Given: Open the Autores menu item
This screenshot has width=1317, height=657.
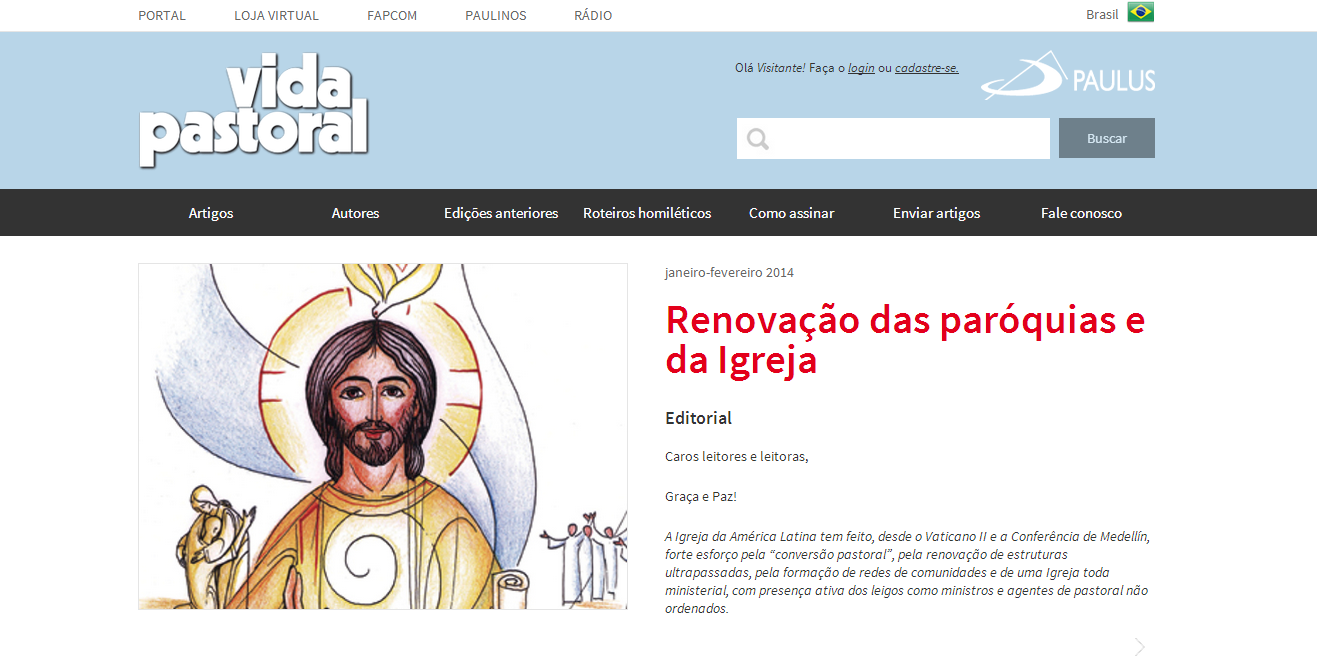Looking at the screenshot, I should [355, 213].
